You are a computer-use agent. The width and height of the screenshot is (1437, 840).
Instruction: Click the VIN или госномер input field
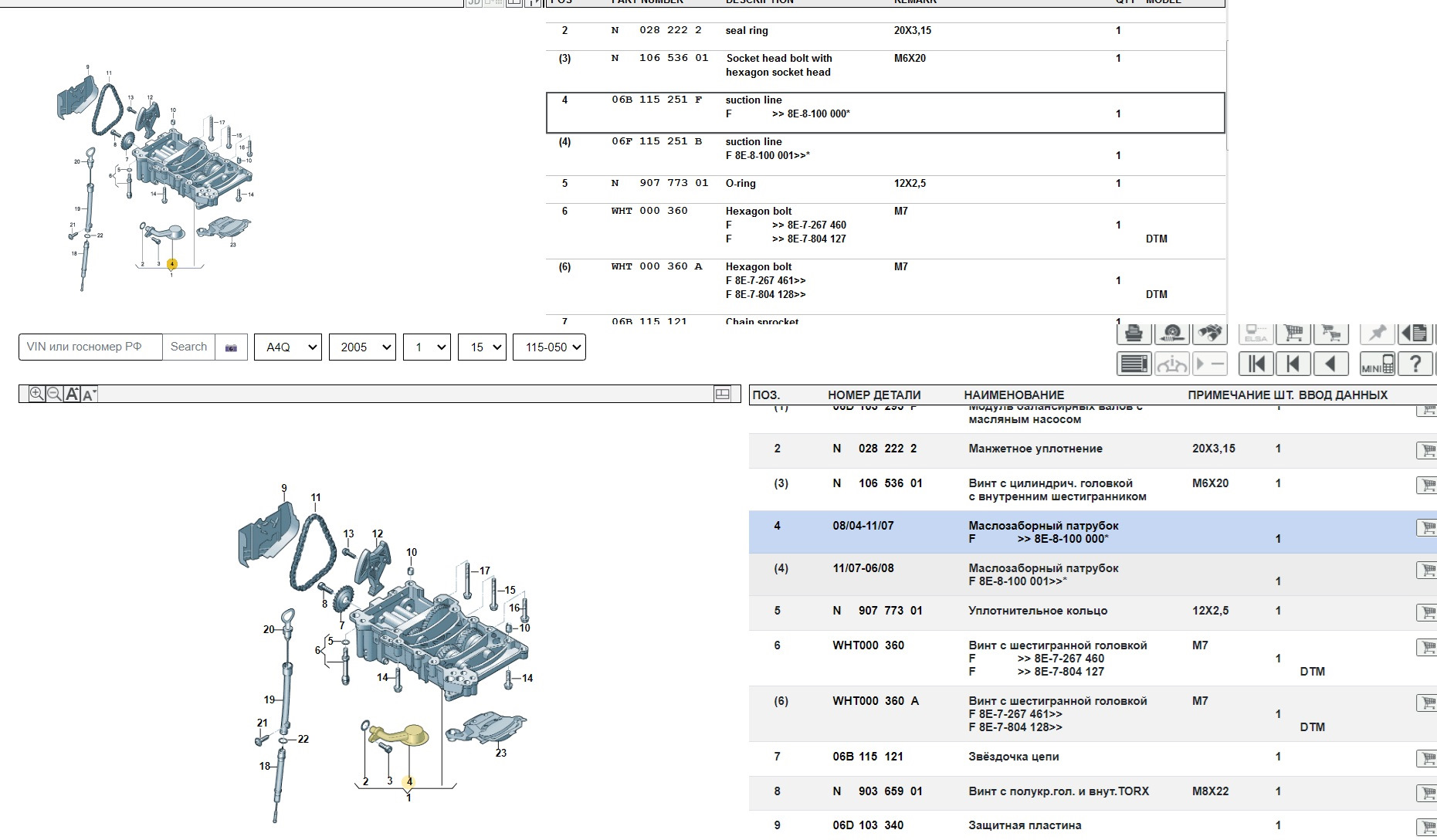[90, 347]
